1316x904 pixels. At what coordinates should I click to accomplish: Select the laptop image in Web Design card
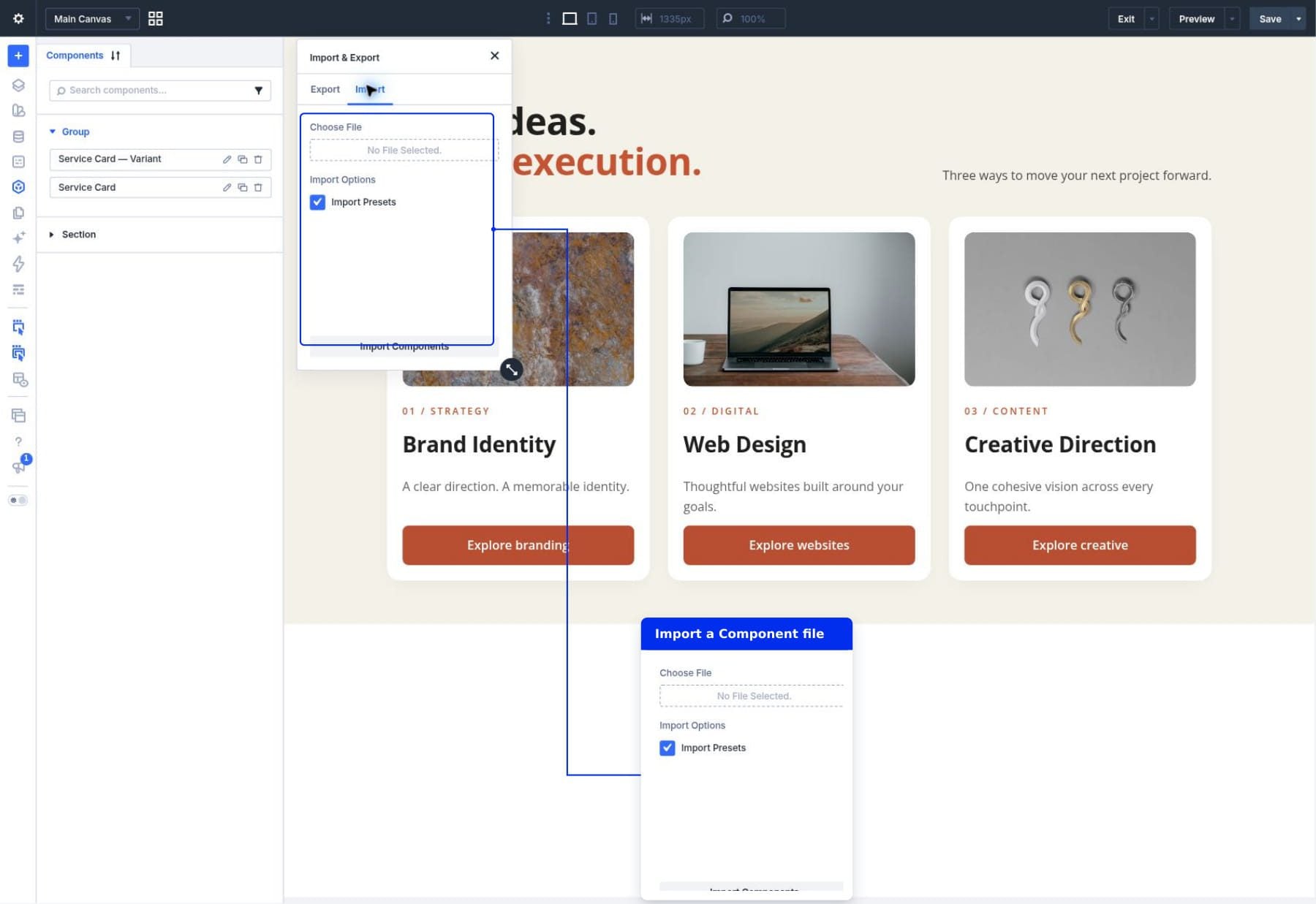[x=798, y=309]
